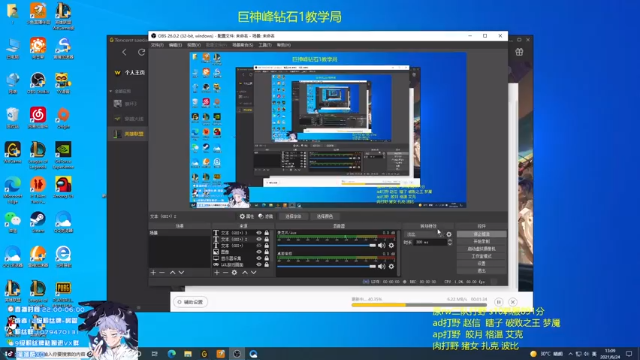Toggle visibility of the display capture source
Screen dimensions: 640x360
tap(259, 258)
